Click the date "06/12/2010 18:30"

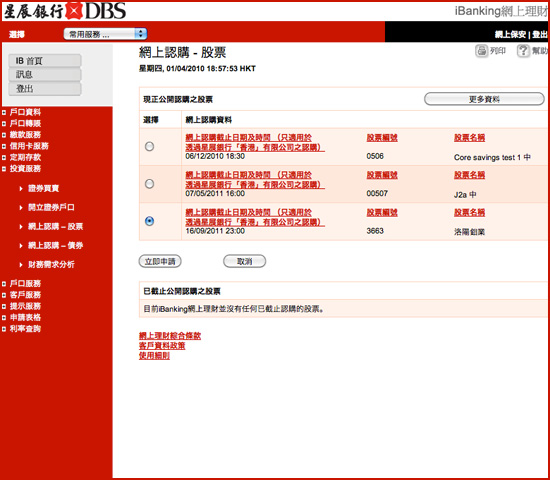click(x=215, y=156)
